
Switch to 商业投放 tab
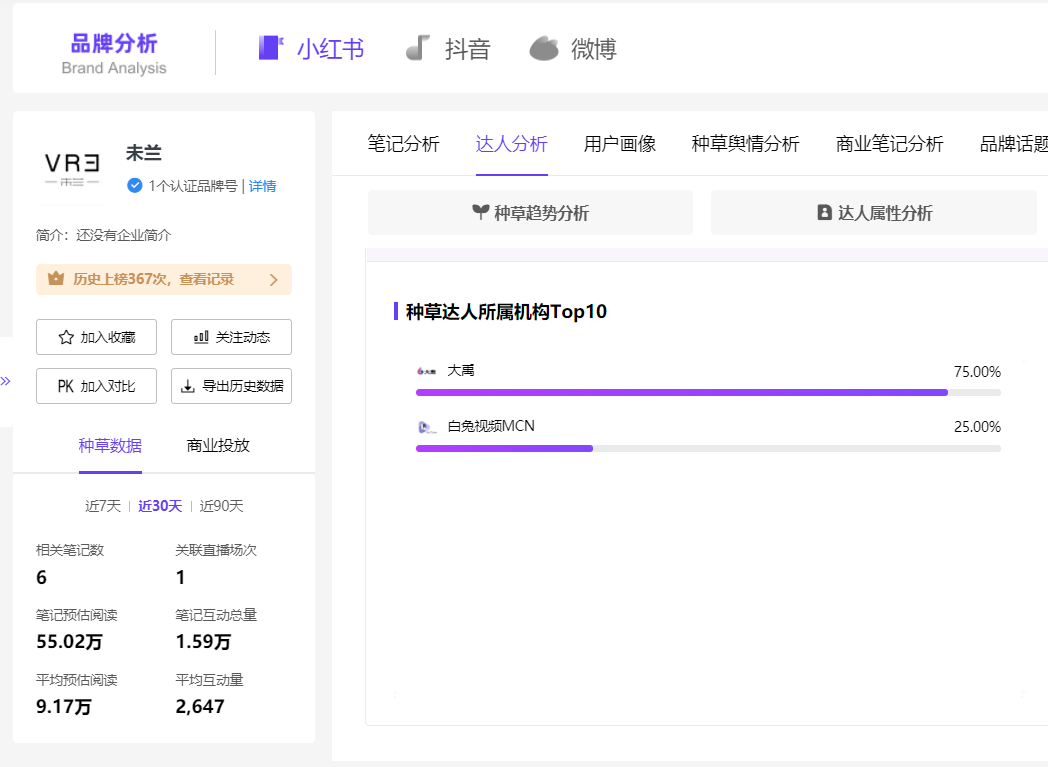(218, 446)
